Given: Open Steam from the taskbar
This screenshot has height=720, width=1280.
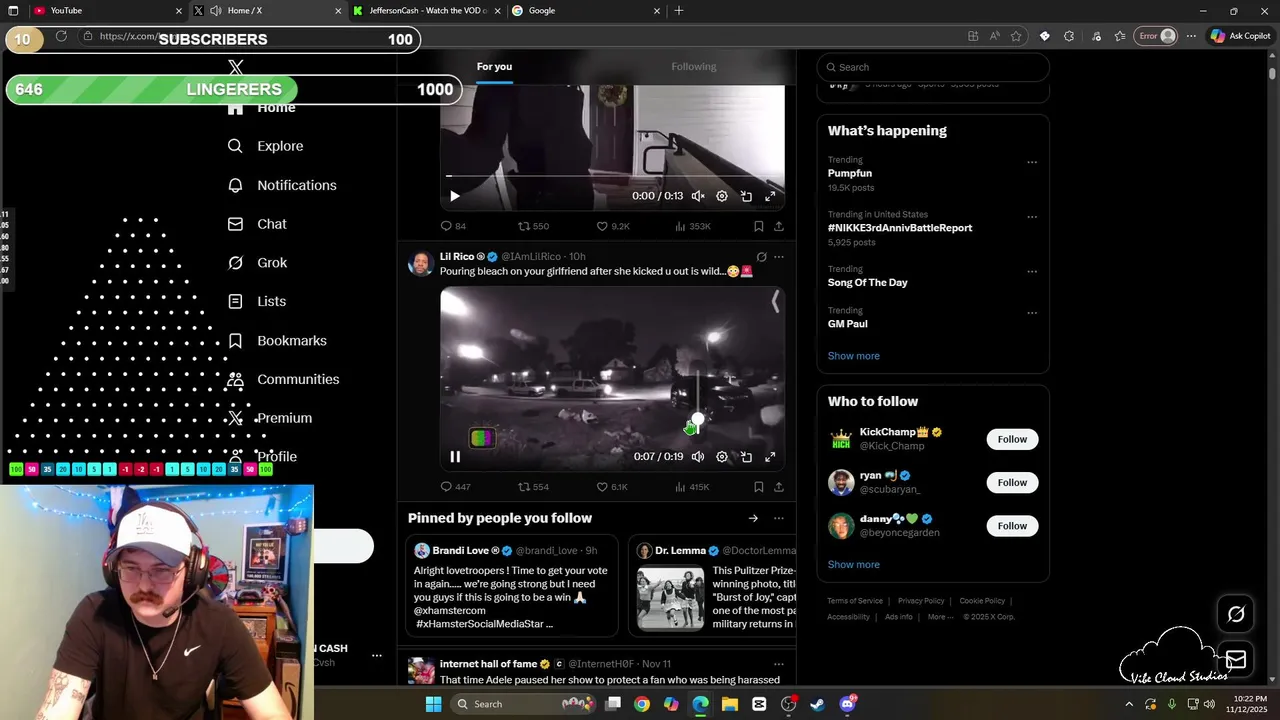Looking at the screenshot, I should point(817,704).
